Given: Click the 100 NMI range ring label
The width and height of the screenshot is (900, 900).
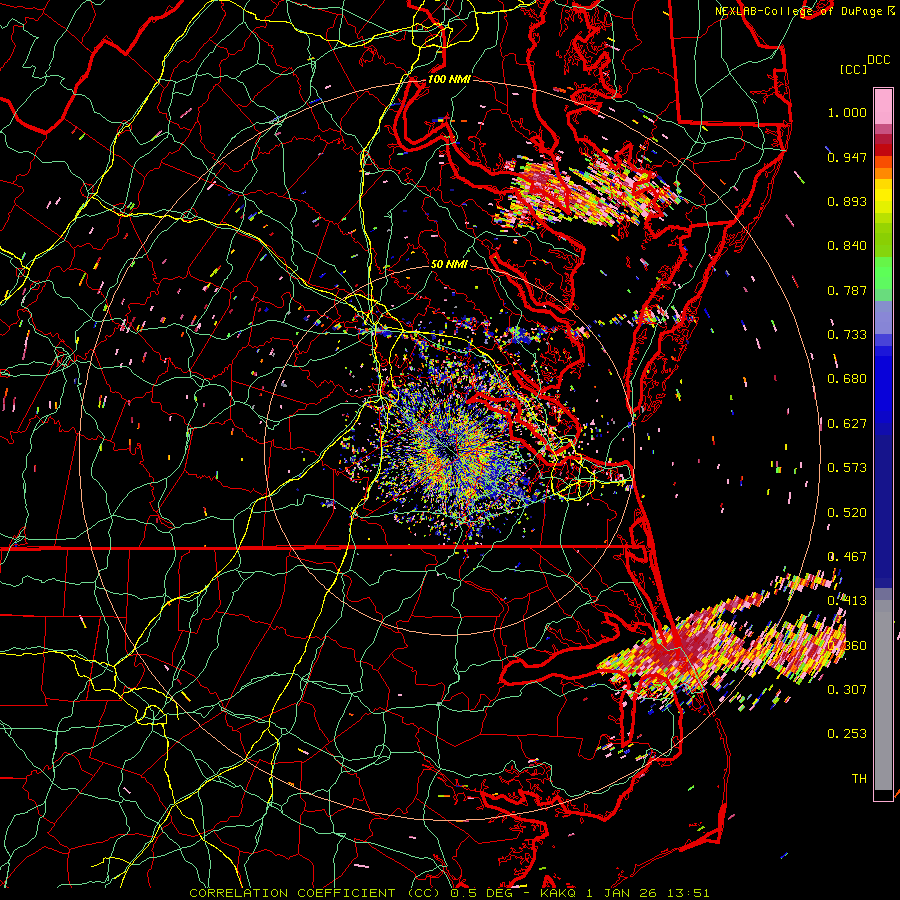Looking at the screenshot, I should 449,79.
